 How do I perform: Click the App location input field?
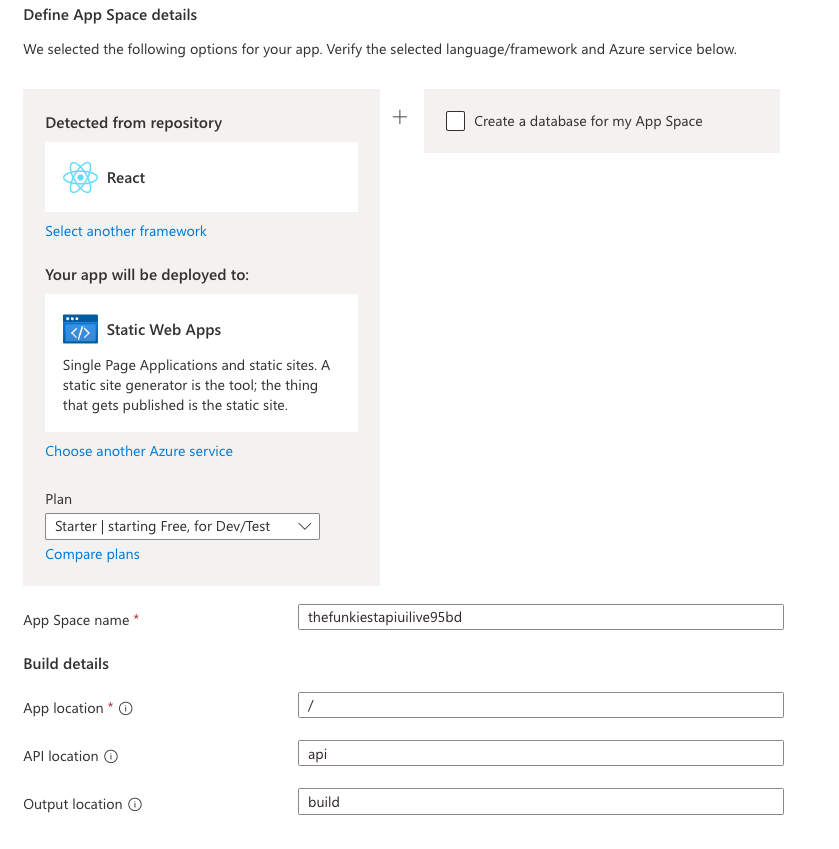pos(540,705)
